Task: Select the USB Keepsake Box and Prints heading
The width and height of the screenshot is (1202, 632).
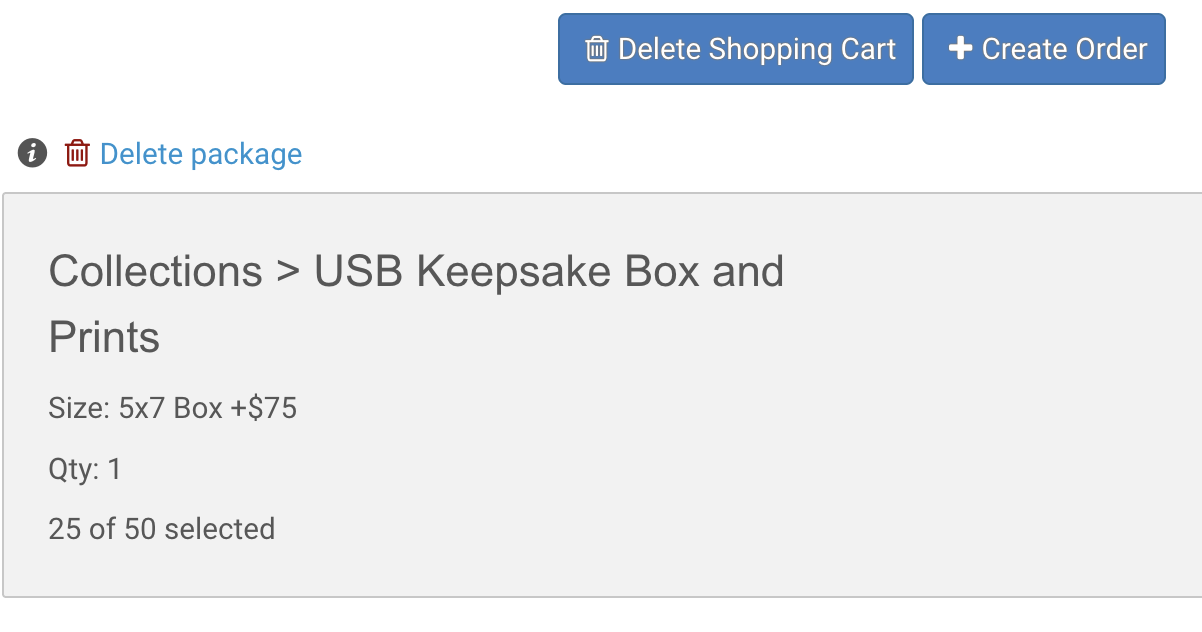Action: click(416, 304)
